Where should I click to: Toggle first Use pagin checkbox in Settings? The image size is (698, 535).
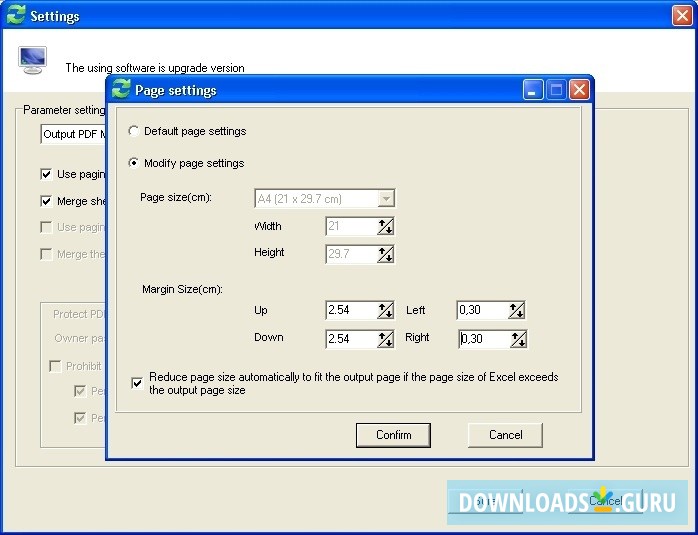tap(46, 174)
